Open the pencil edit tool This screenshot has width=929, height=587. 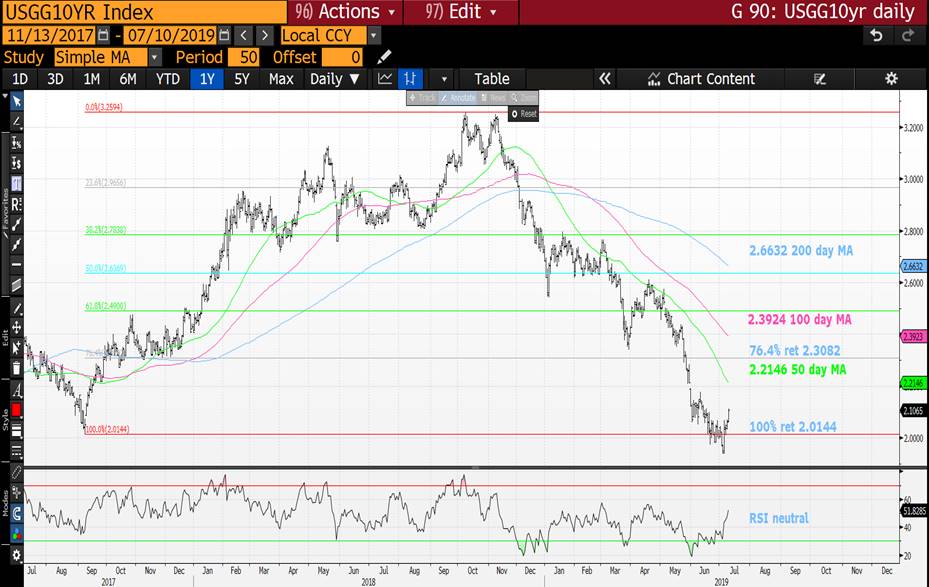click(x=17, y=308)
